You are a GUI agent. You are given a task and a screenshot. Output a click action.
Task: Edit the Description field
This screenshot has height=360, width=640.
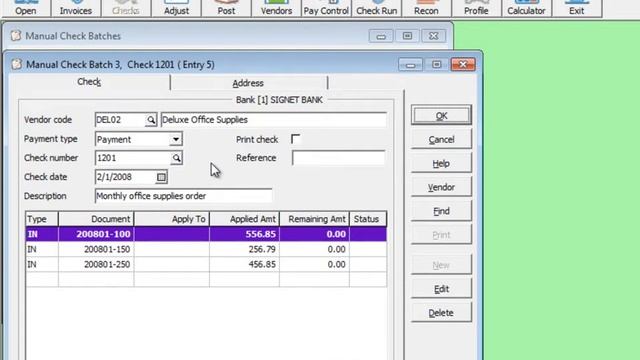[183, 196]
